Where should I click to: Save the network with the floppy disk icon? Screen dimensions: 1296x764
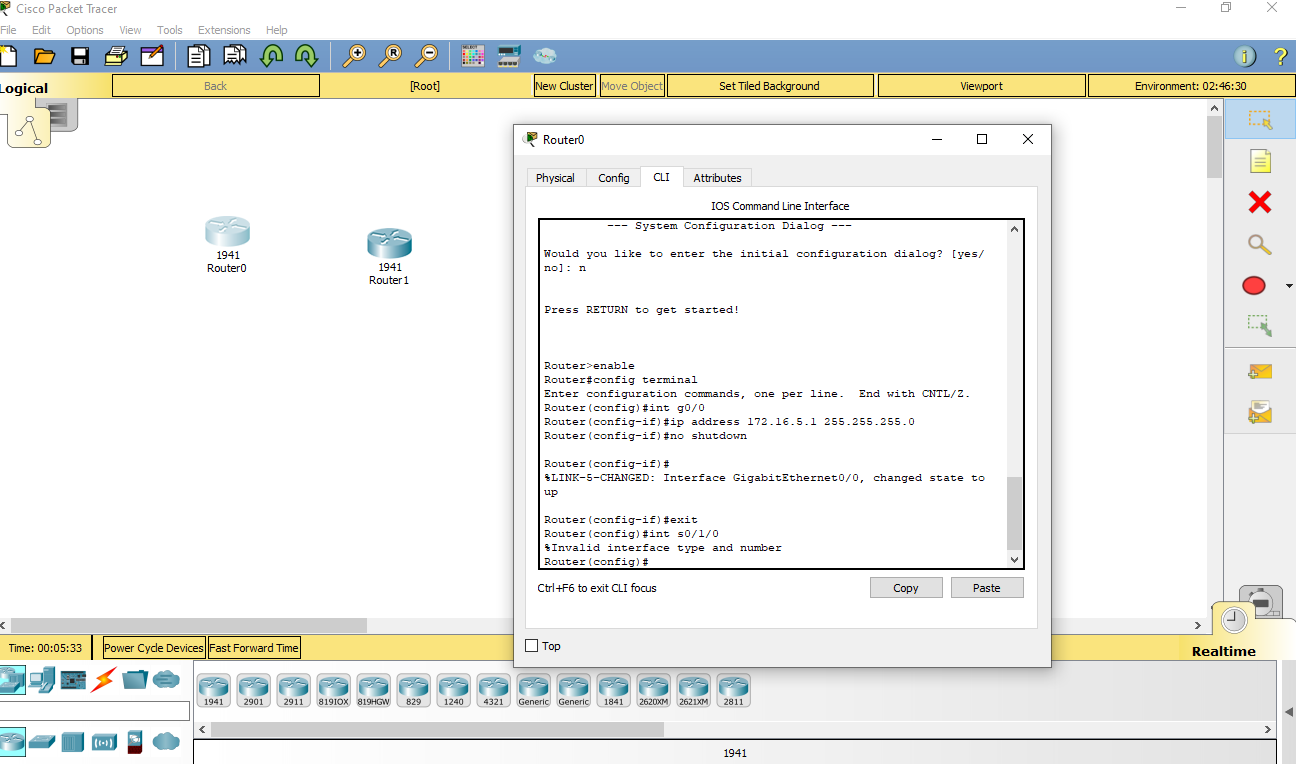[x=80, y=56]
